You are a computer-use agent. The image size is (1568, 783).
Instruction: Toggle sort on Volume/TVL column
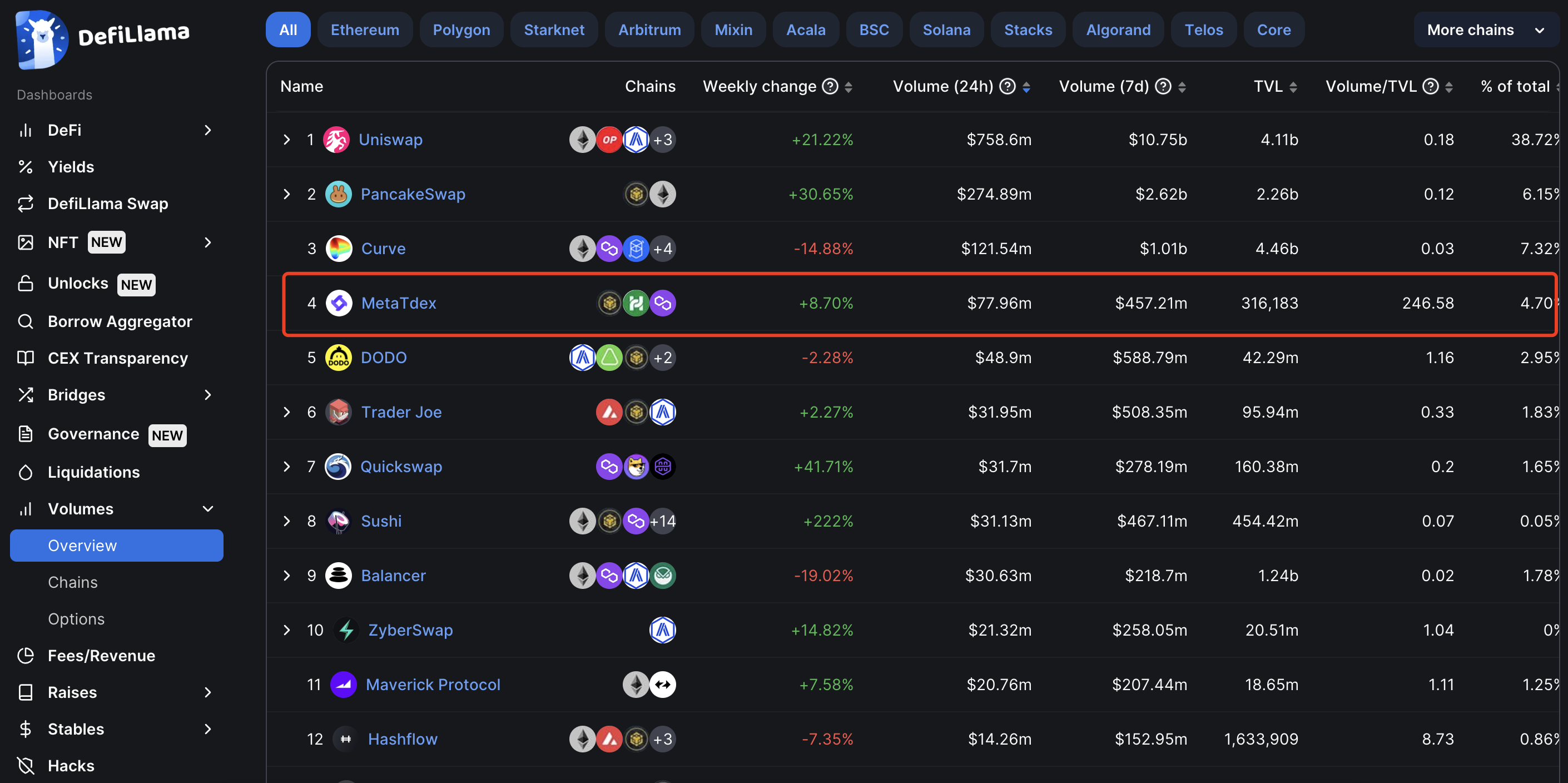coord(1448,87)
